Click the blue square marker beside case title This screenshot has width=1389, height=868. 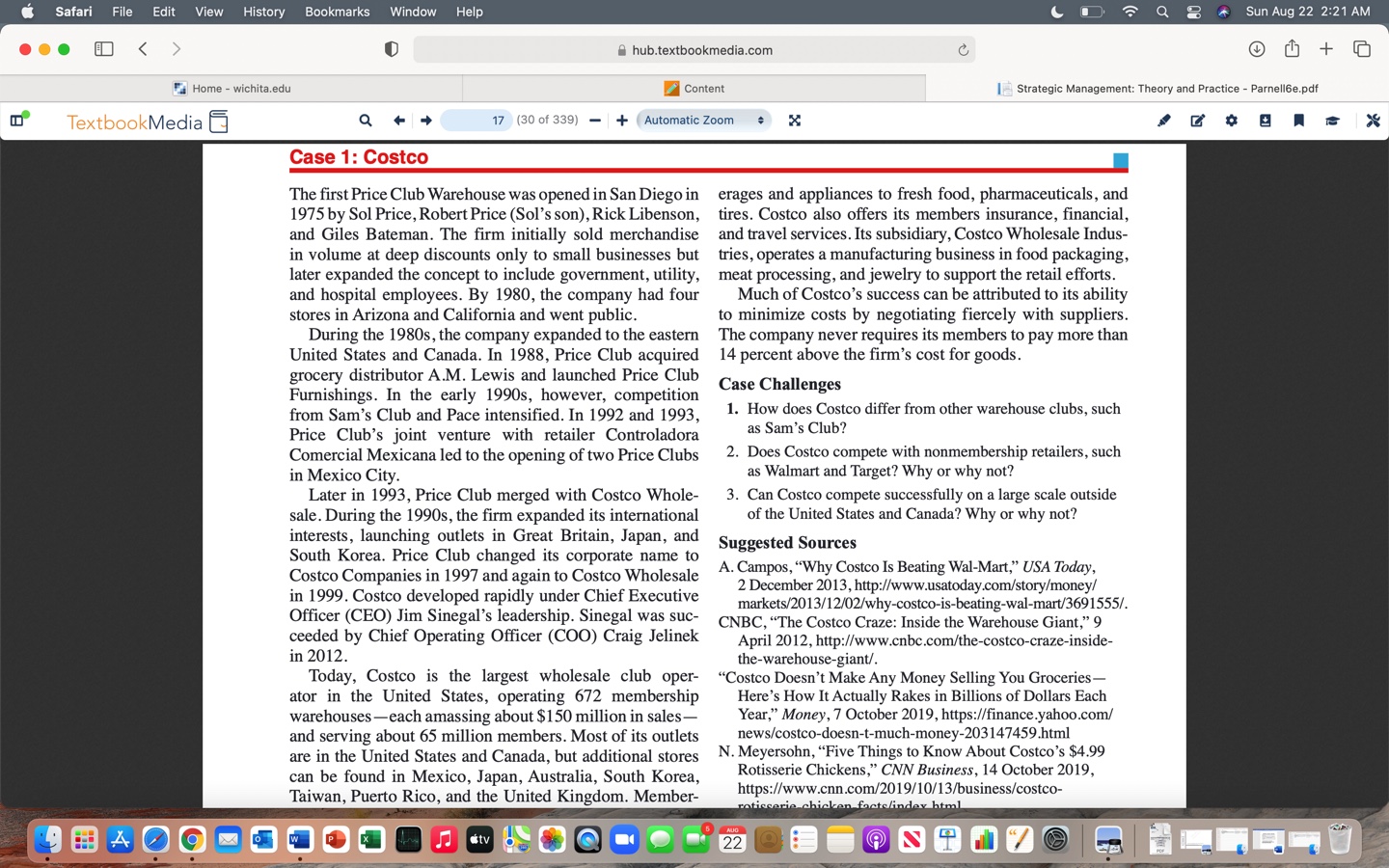point(1121,160)
